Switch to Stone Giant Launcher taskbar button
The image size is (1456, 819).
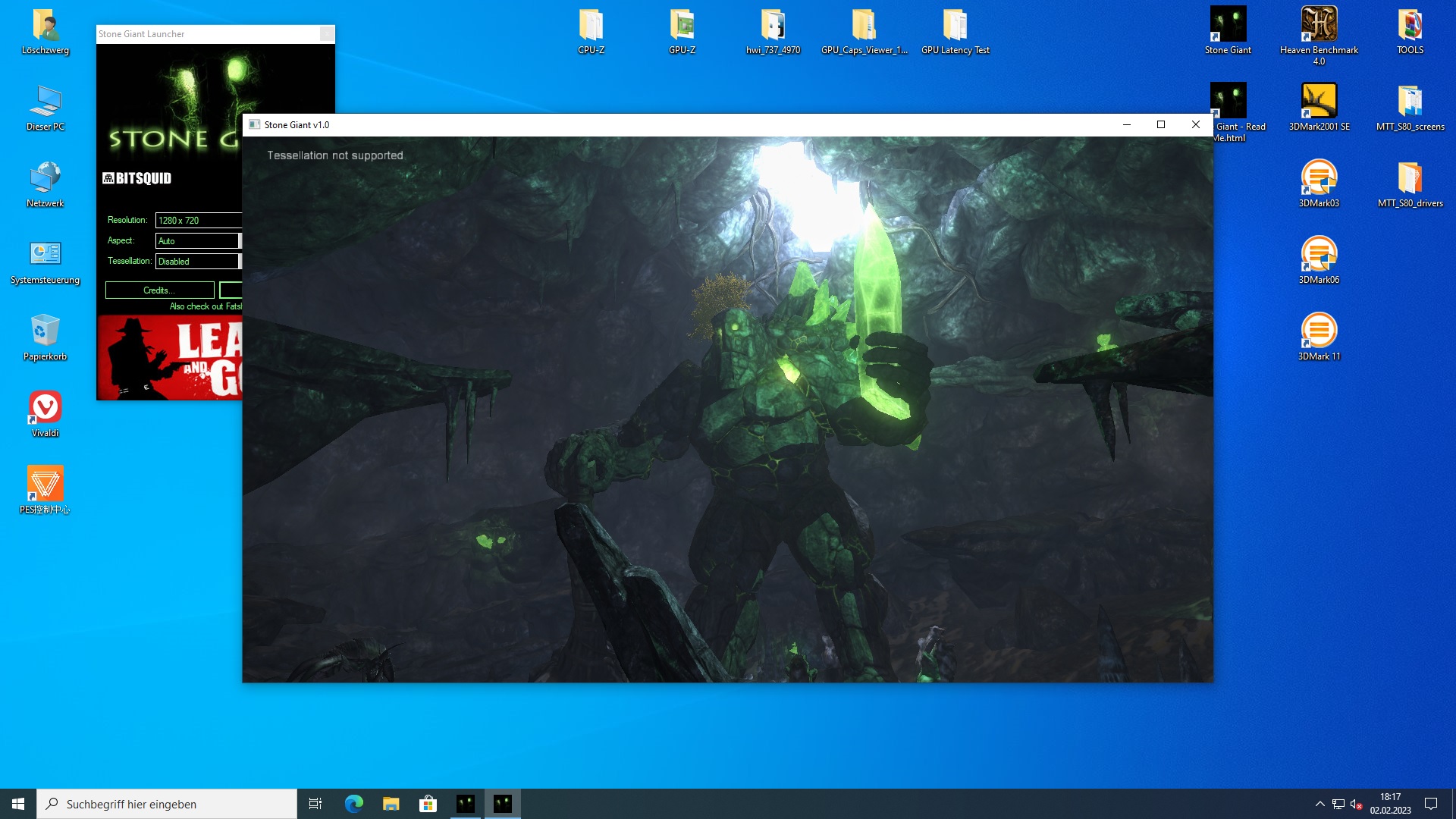[x=466, y=804]
